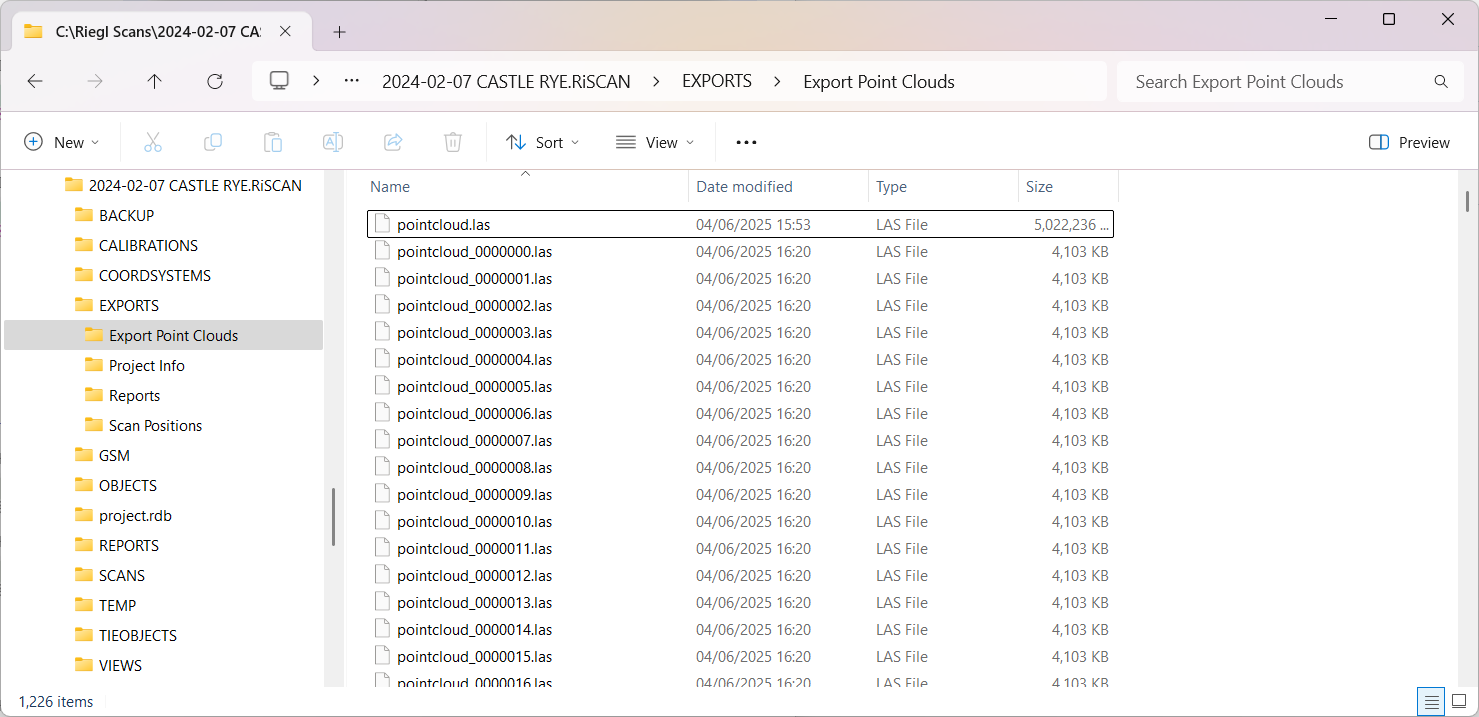Sort files by Date modified column
Viewport: 1479px width, 717px height.
(744, 187)
